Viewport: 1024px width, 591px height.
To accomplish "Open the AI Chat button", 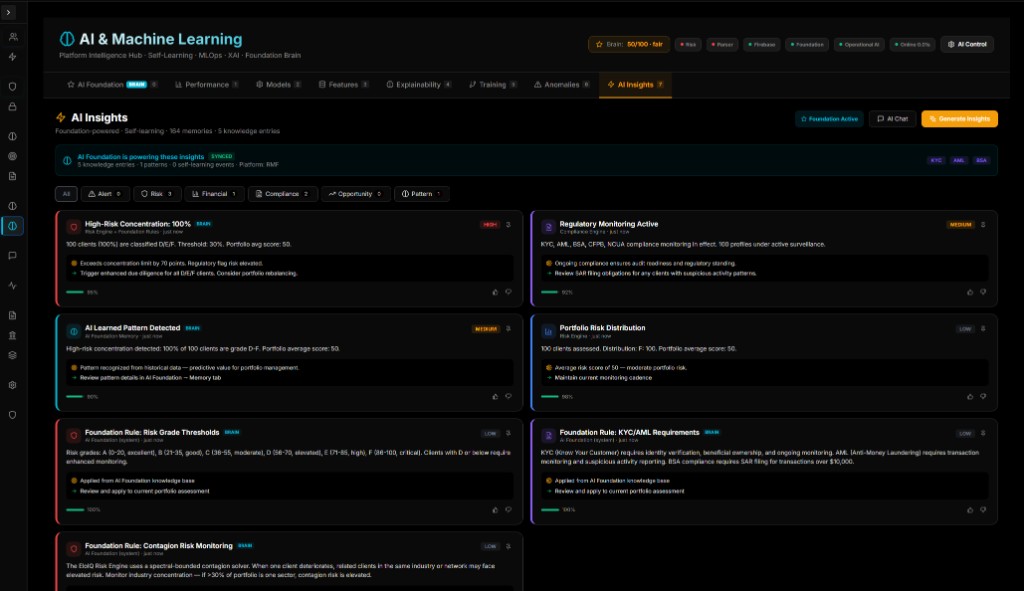I will click(892, 119).
